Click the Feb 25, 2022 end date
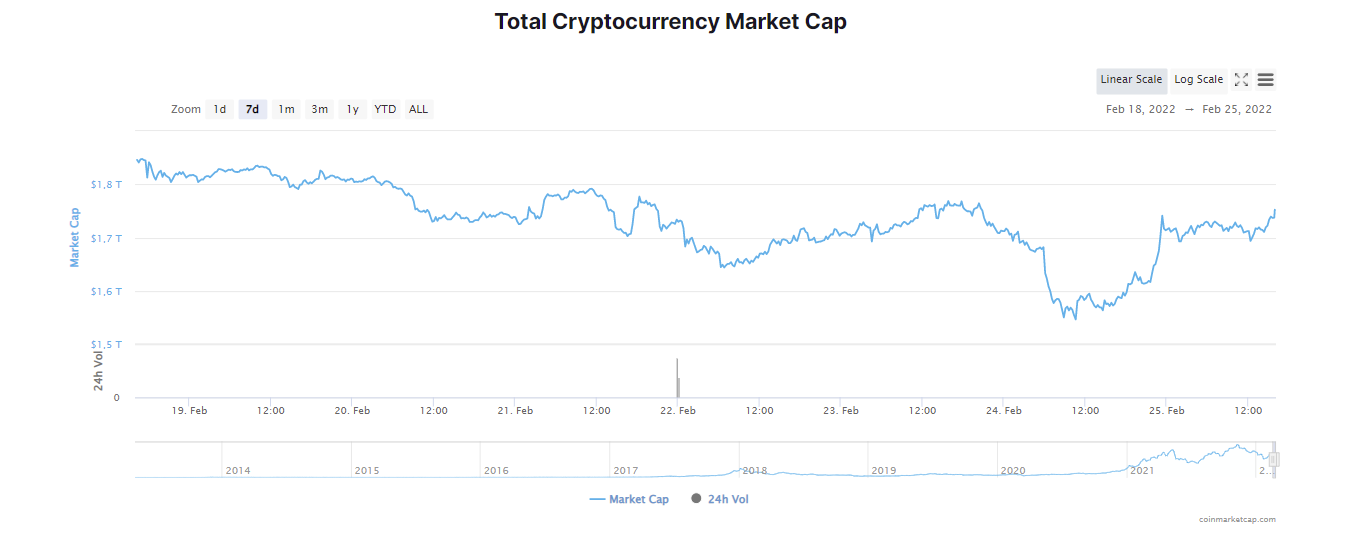The image size is (1362, 549). point(1237,109)
